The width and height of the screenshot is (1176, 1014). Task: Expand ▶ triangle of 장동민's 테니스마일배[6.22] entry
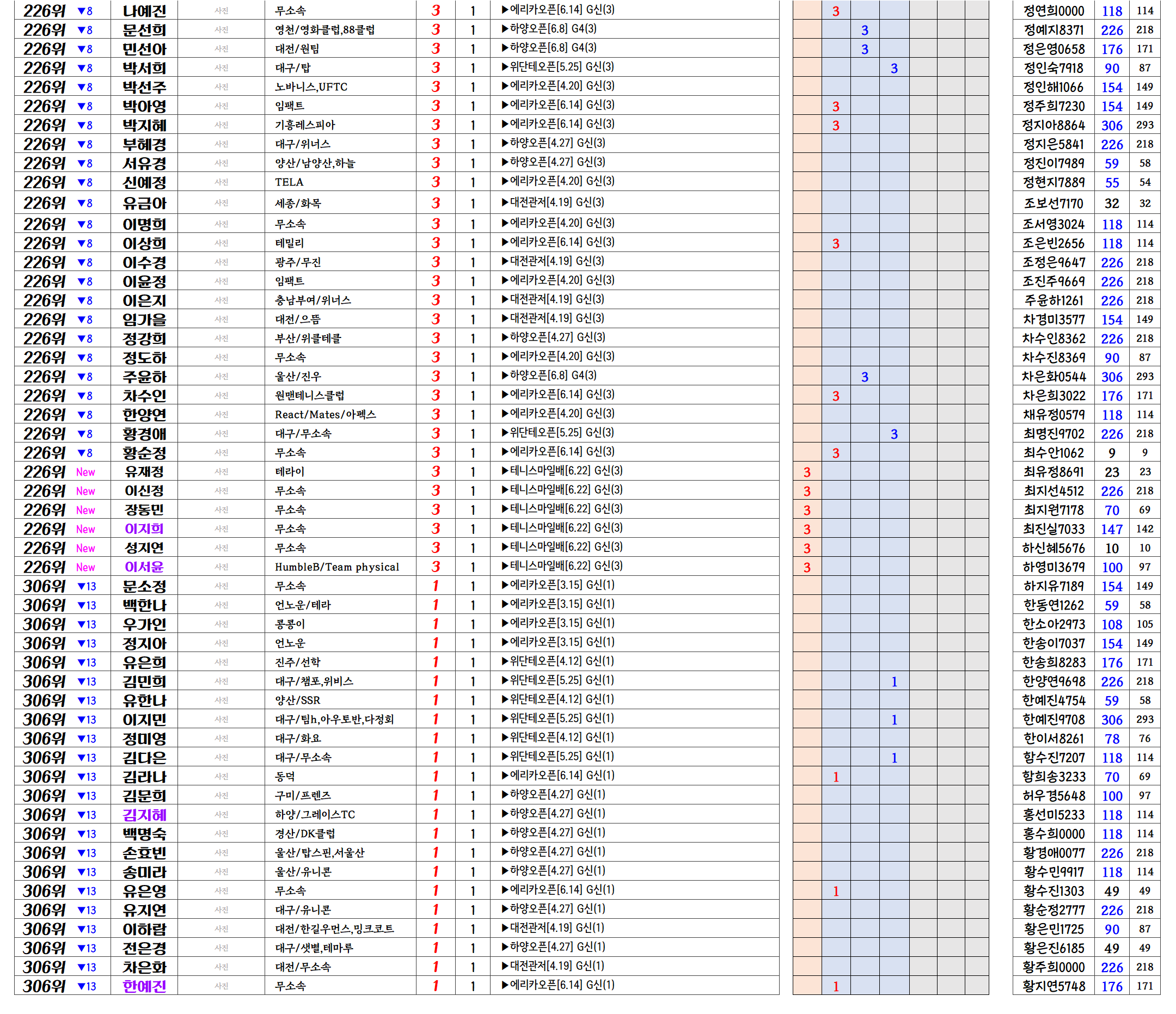pyautogui.click(x=505, y=509)
